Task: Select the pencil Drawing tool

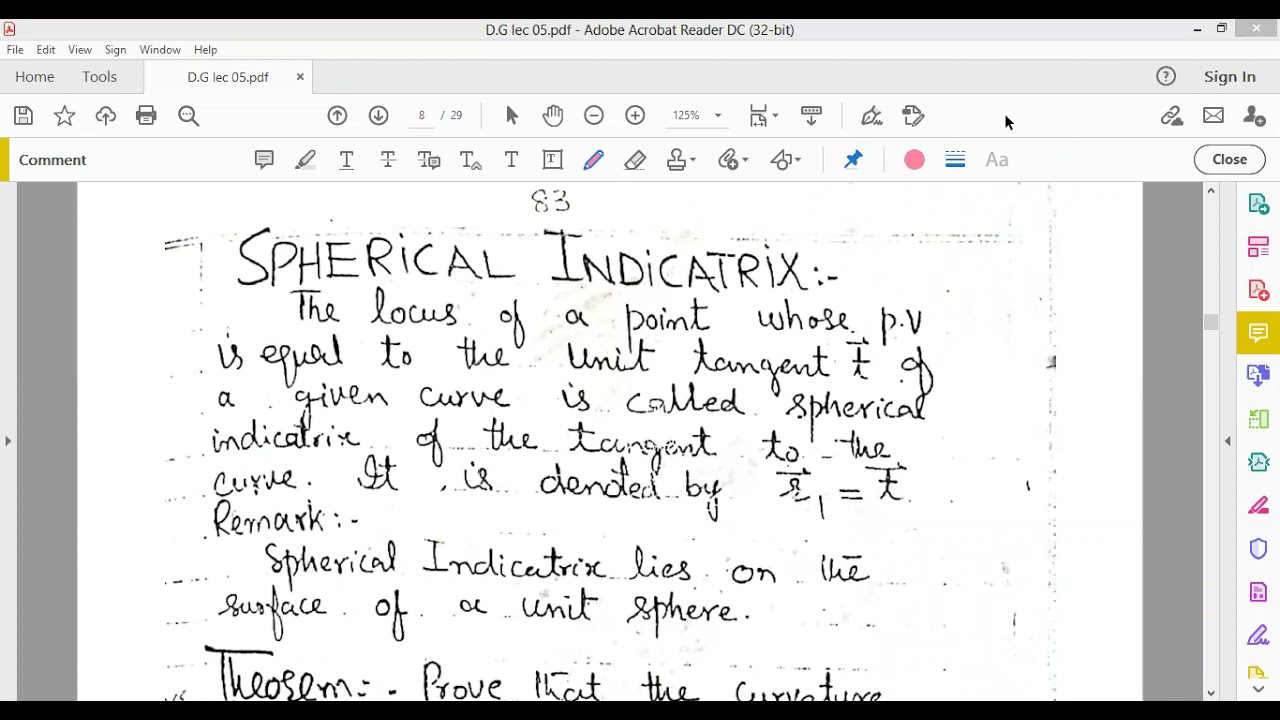Action: click(593, 160)
